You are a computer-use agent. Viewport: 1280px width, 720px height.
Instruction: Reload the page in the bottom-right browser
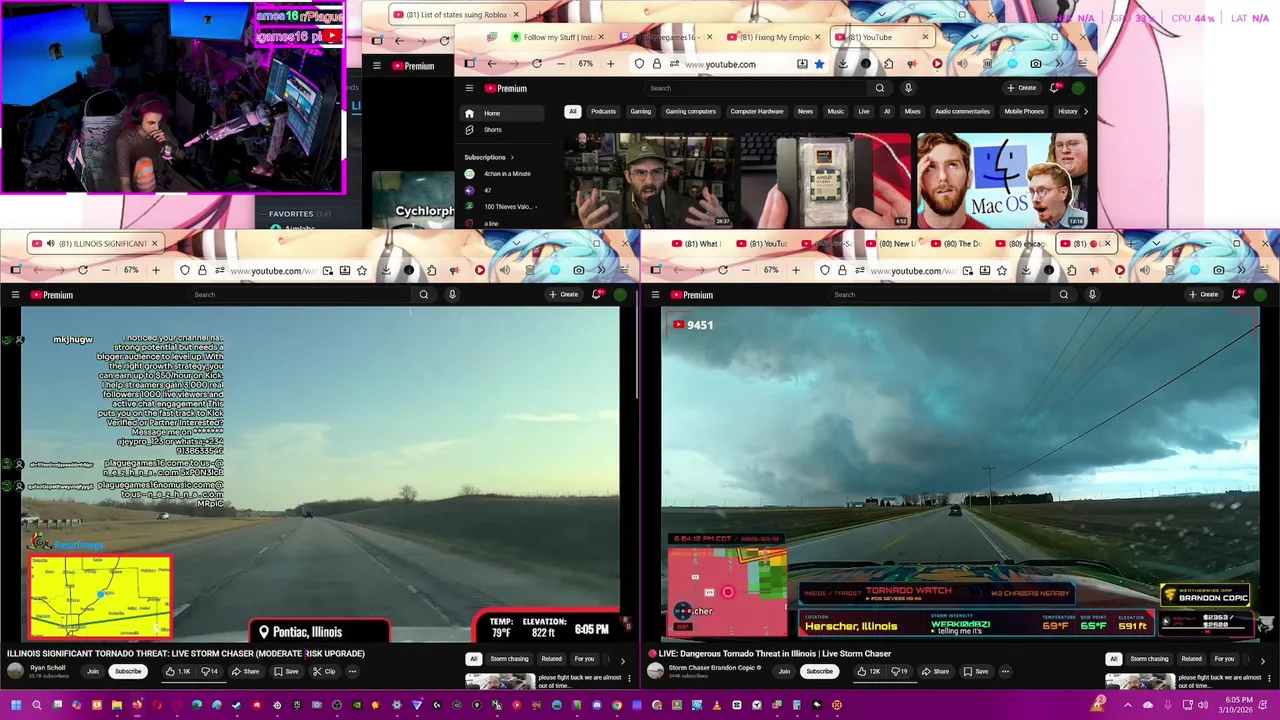(x=722, y=270)
